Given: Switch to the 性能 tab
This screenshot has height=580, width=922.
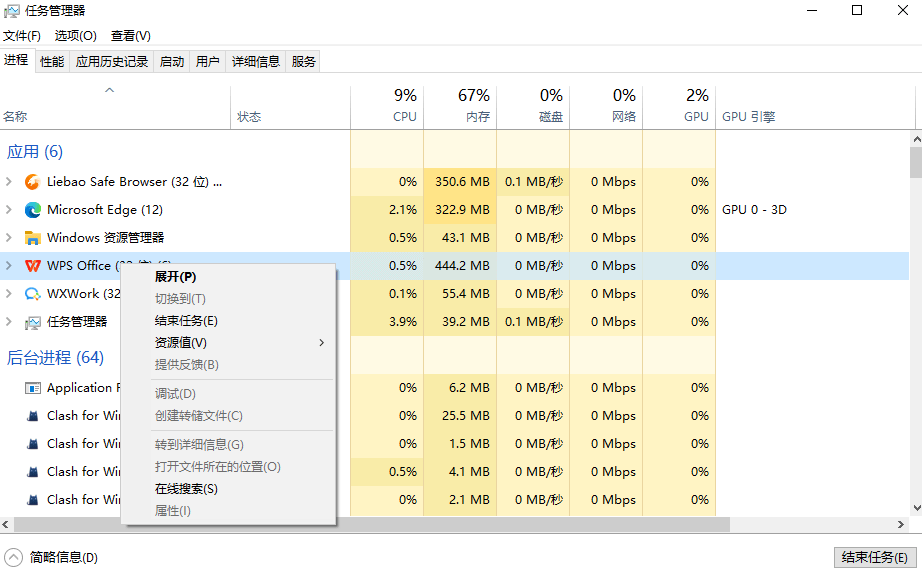Looking at the screenshot, I should pyautogui.click(x=52, y=62).
